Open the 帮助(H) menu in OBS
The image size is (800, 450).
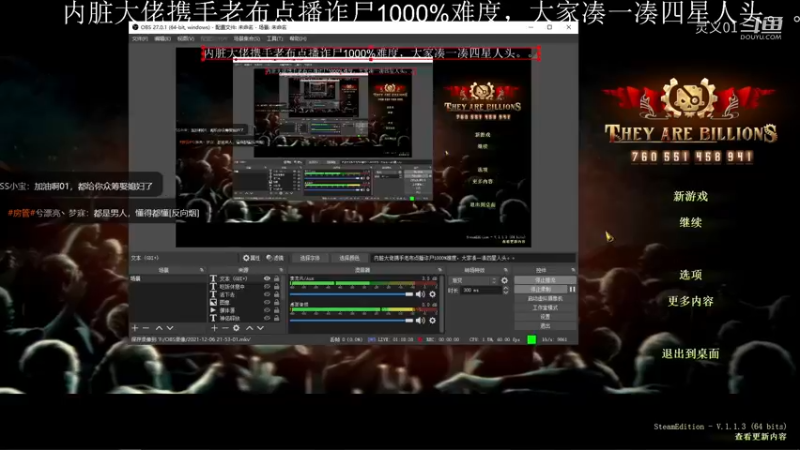coord(298,39)
